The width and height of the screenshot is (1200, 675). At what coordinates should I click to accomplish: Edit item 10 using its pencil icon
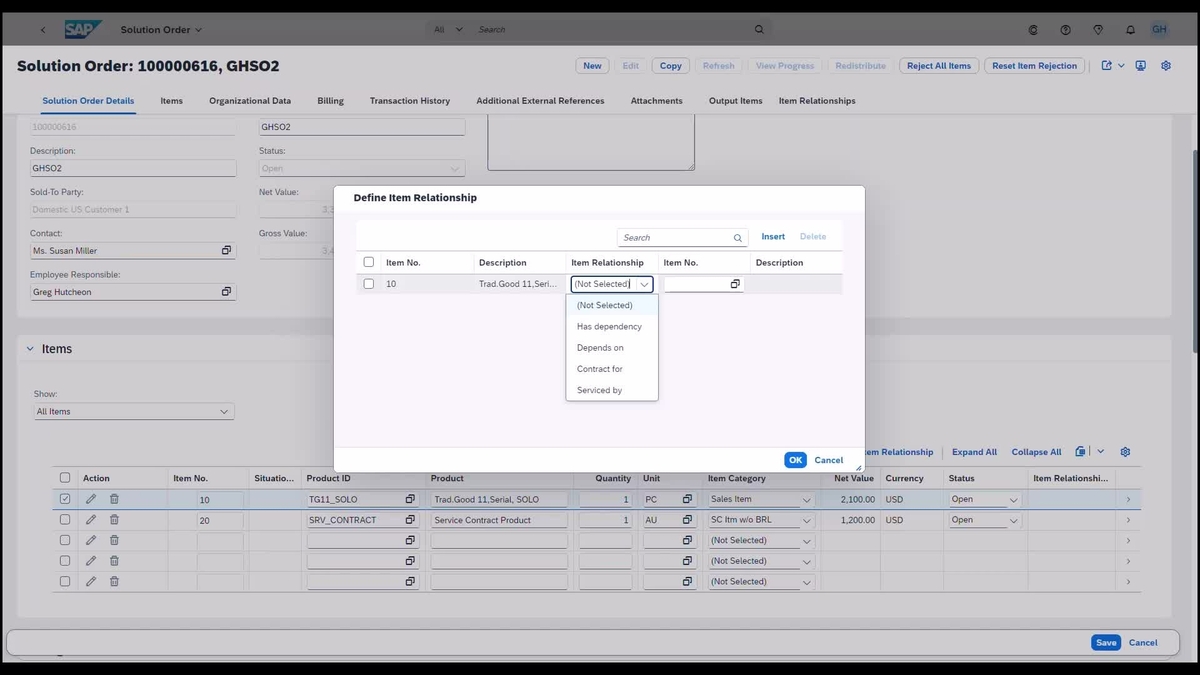pyautogui.click(x=90, y=498)
